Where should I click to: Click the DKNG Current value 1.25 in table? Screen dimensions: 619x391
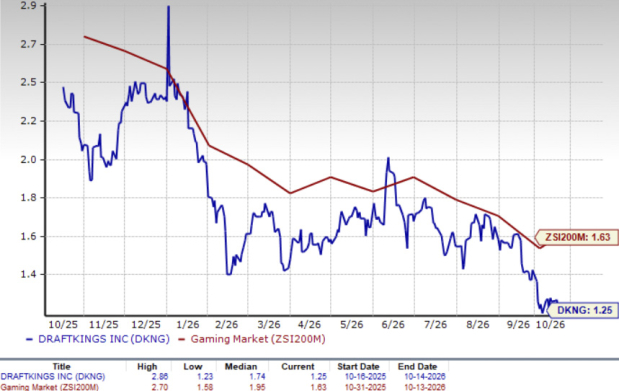319,376
